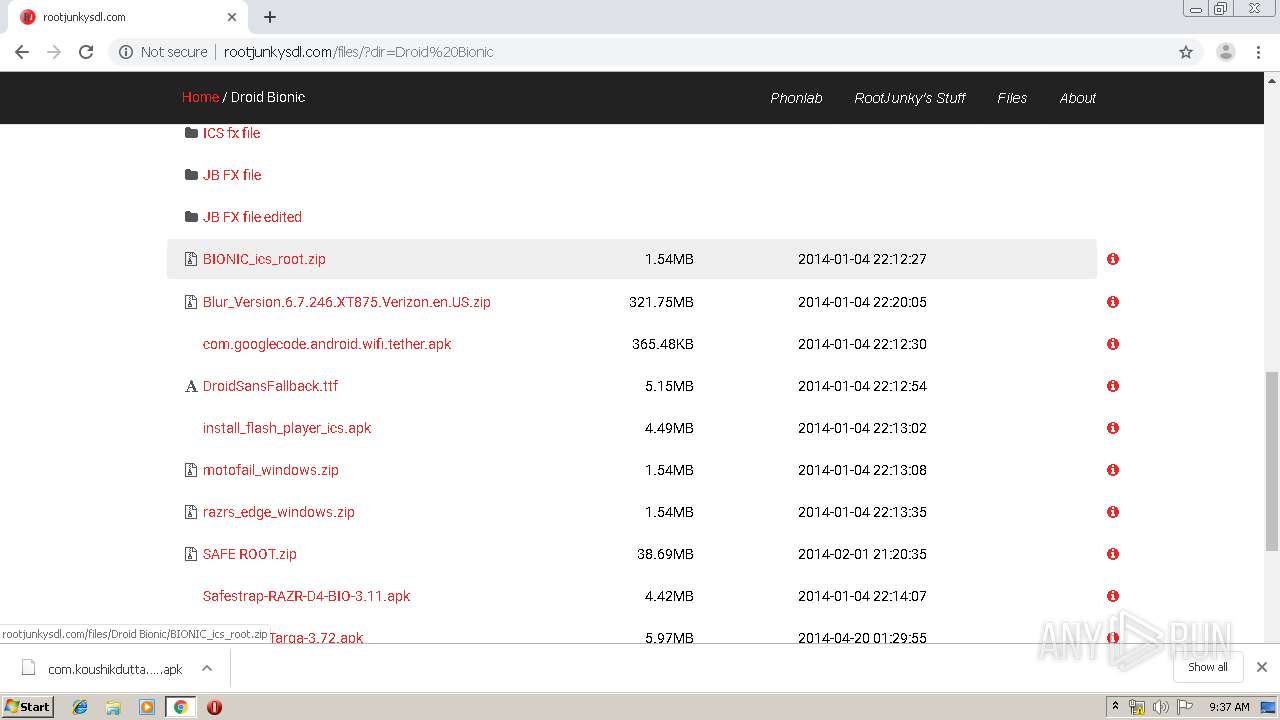Go back with browser back arrow
1280x720 pixels.
22,52
